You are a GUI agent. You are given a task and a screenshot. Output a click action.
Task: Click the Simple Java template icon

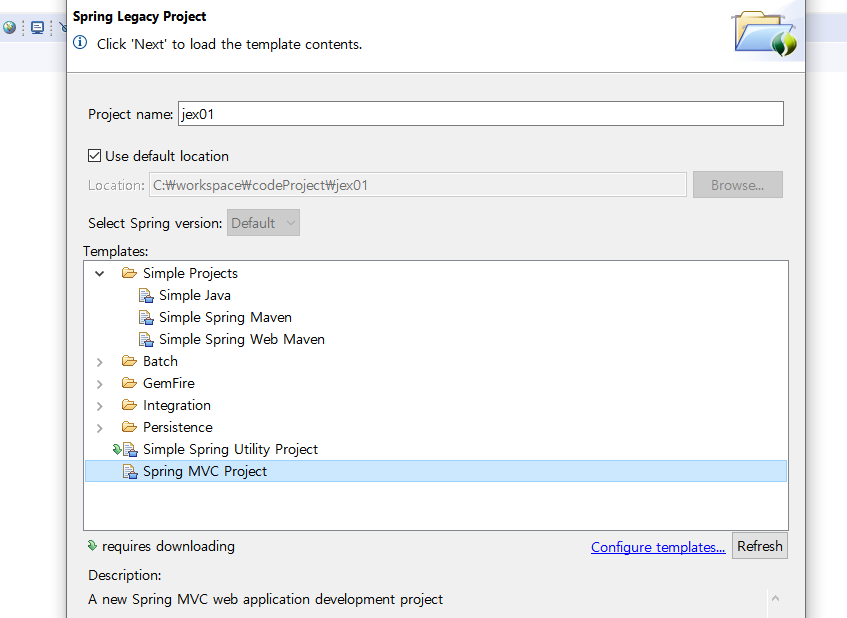(x=146, y=295)
